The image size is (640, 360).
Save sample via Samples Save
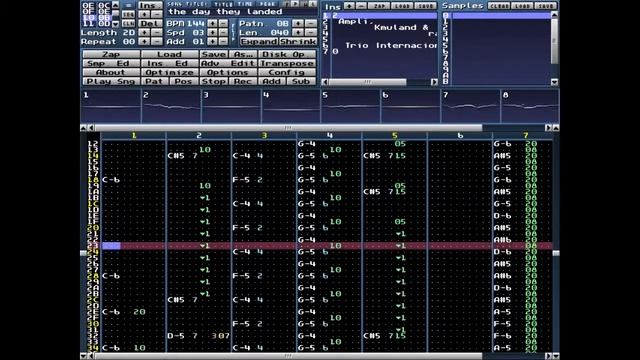point(545,6)
